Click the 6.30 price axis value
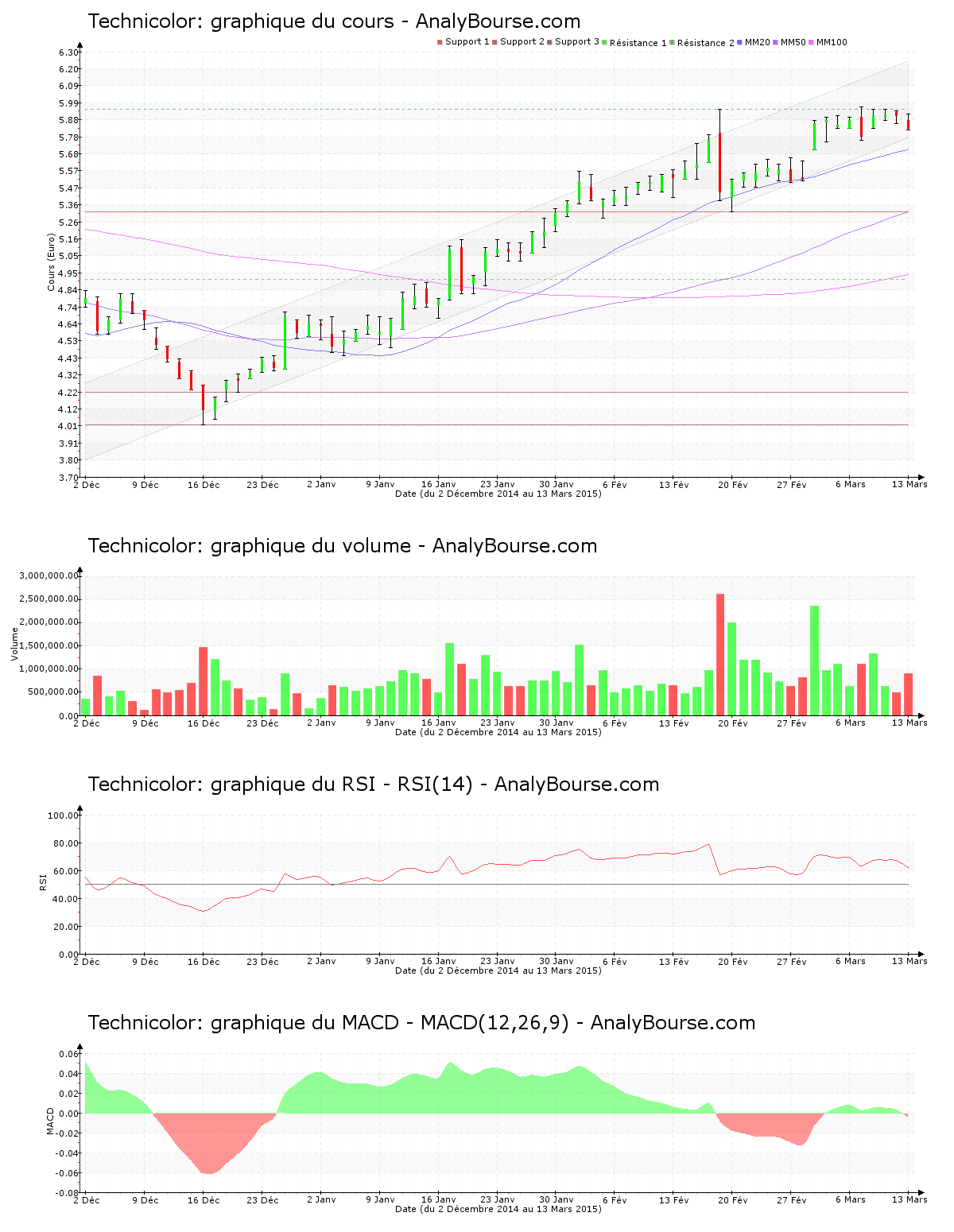Image resolution: width=954 pixels, height=1232 pixels. [69, 52]
